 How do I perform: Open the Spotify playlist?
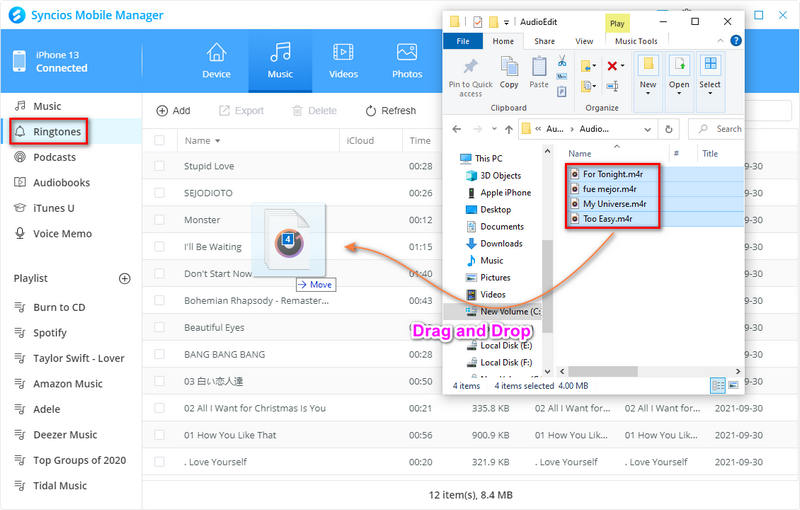[x=49, y=333]
